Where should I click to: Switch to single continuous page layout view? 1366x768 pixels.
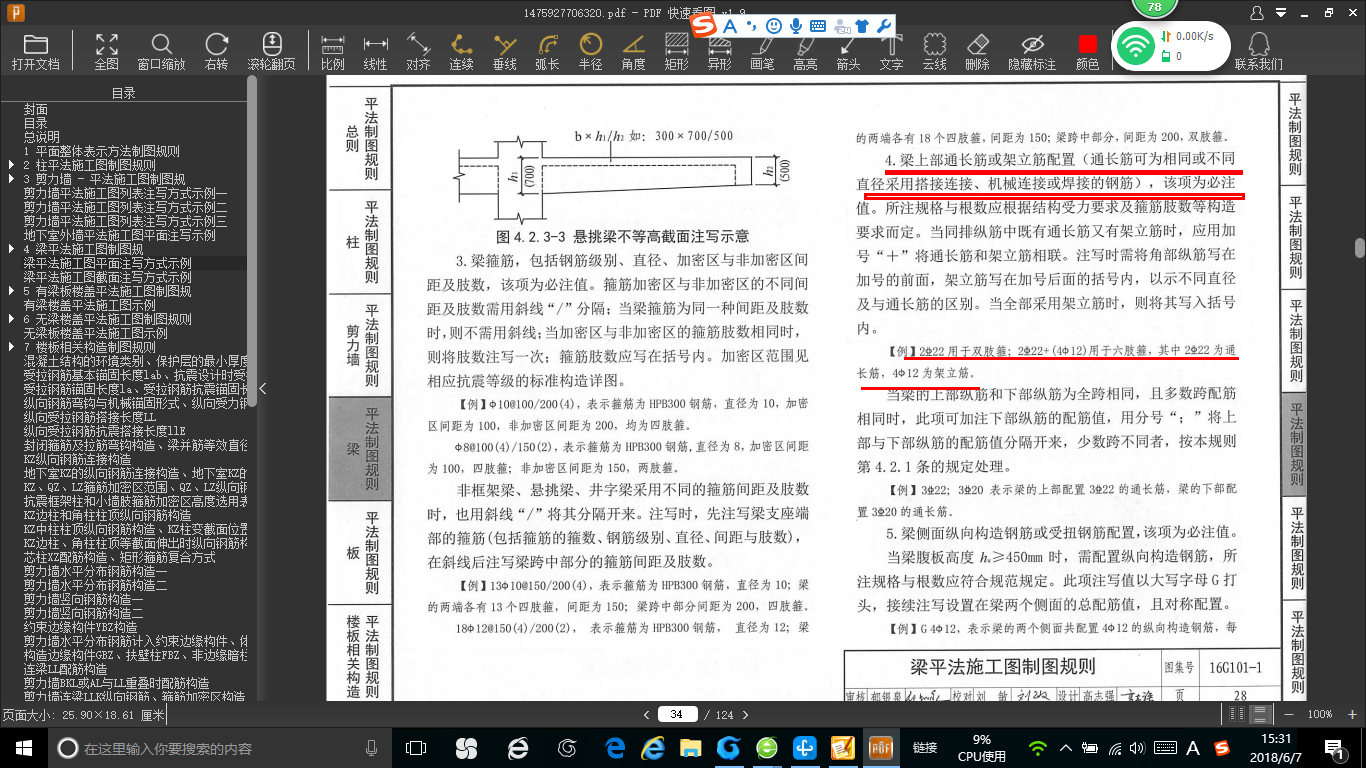tap(1261, 714)
